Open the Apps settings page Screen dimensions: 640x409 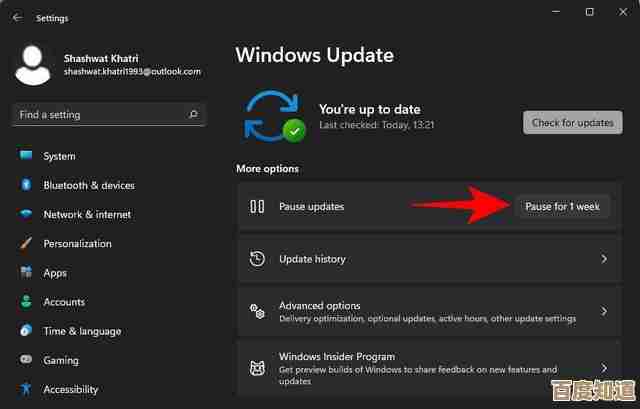click(x=55, y=273)
